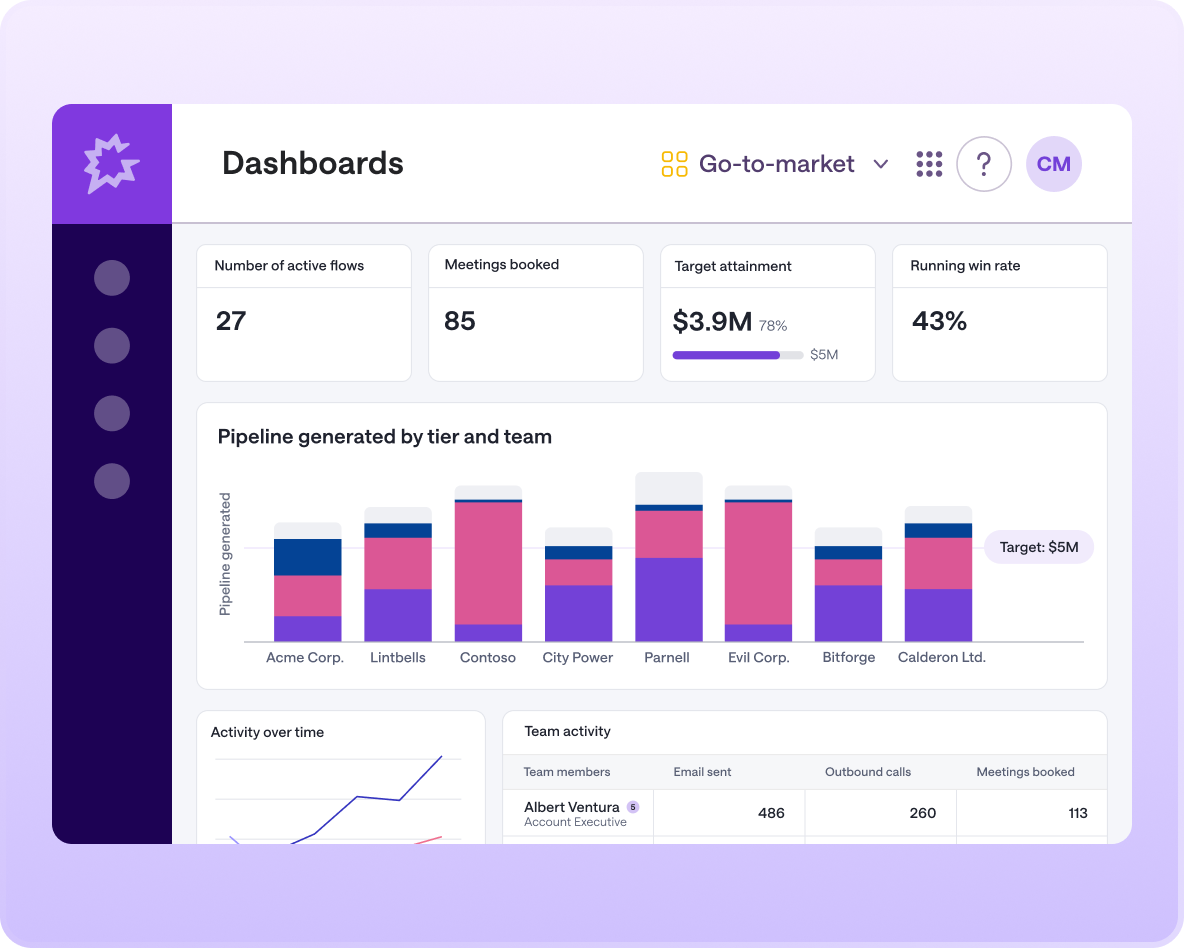Click the yellow dashboard grid icon
The image size is (1184, 948).
(674, 164)
